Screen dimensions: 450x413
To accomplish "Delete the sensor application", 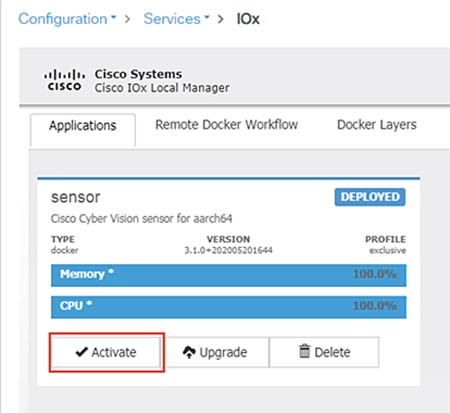I will coord(324,352).
